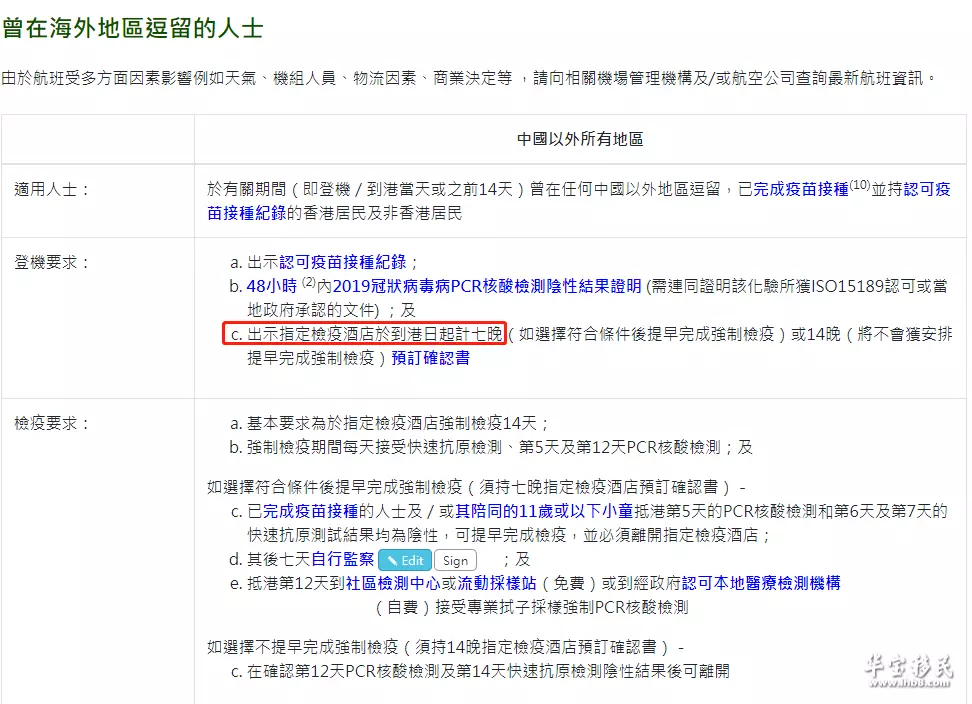The width and height of the screenshot is (972, 704).
Task: Click the 適用人士： row label
Action: [x=51, y=189]
